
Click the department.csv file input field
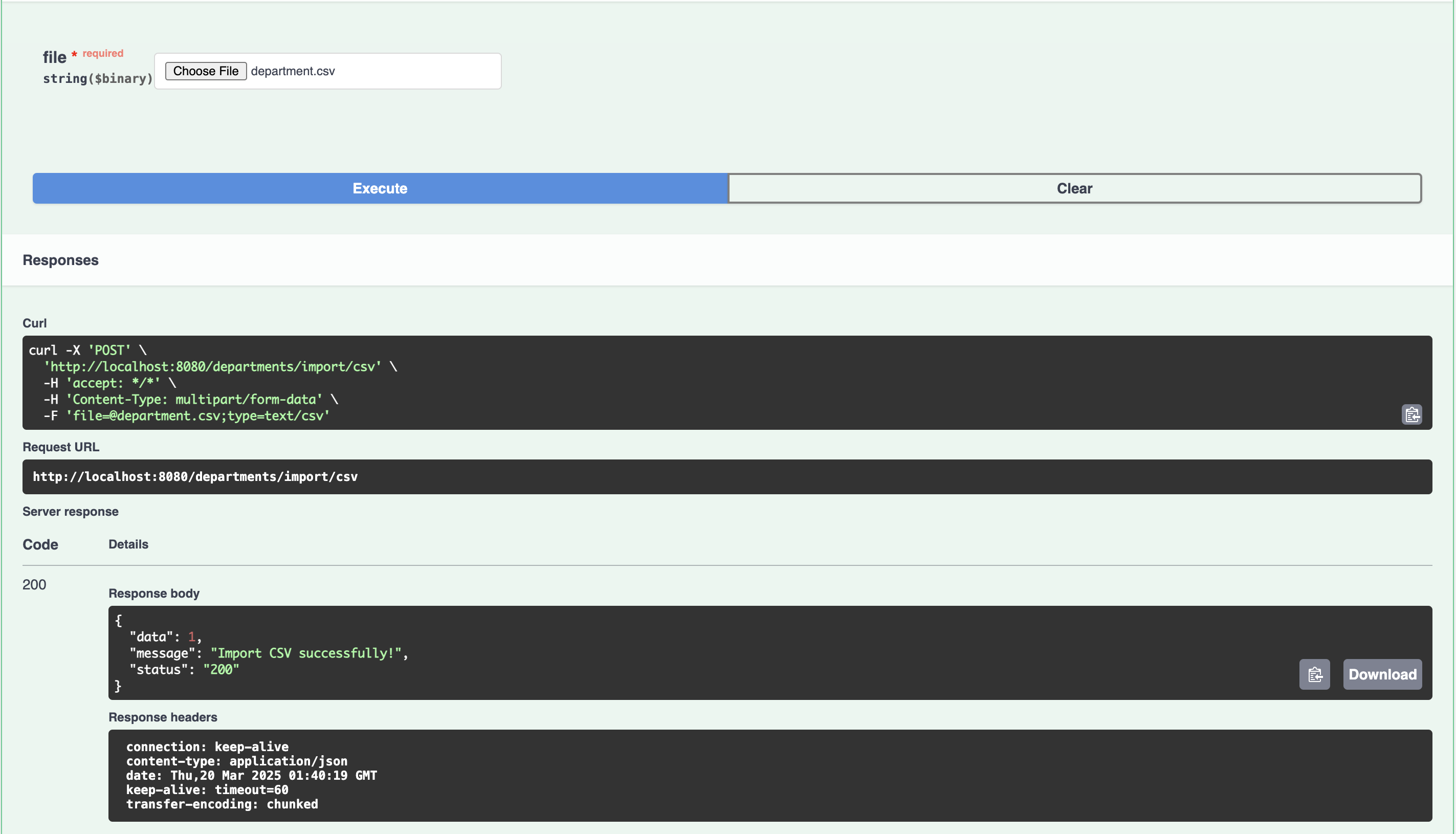click(327, 71)
